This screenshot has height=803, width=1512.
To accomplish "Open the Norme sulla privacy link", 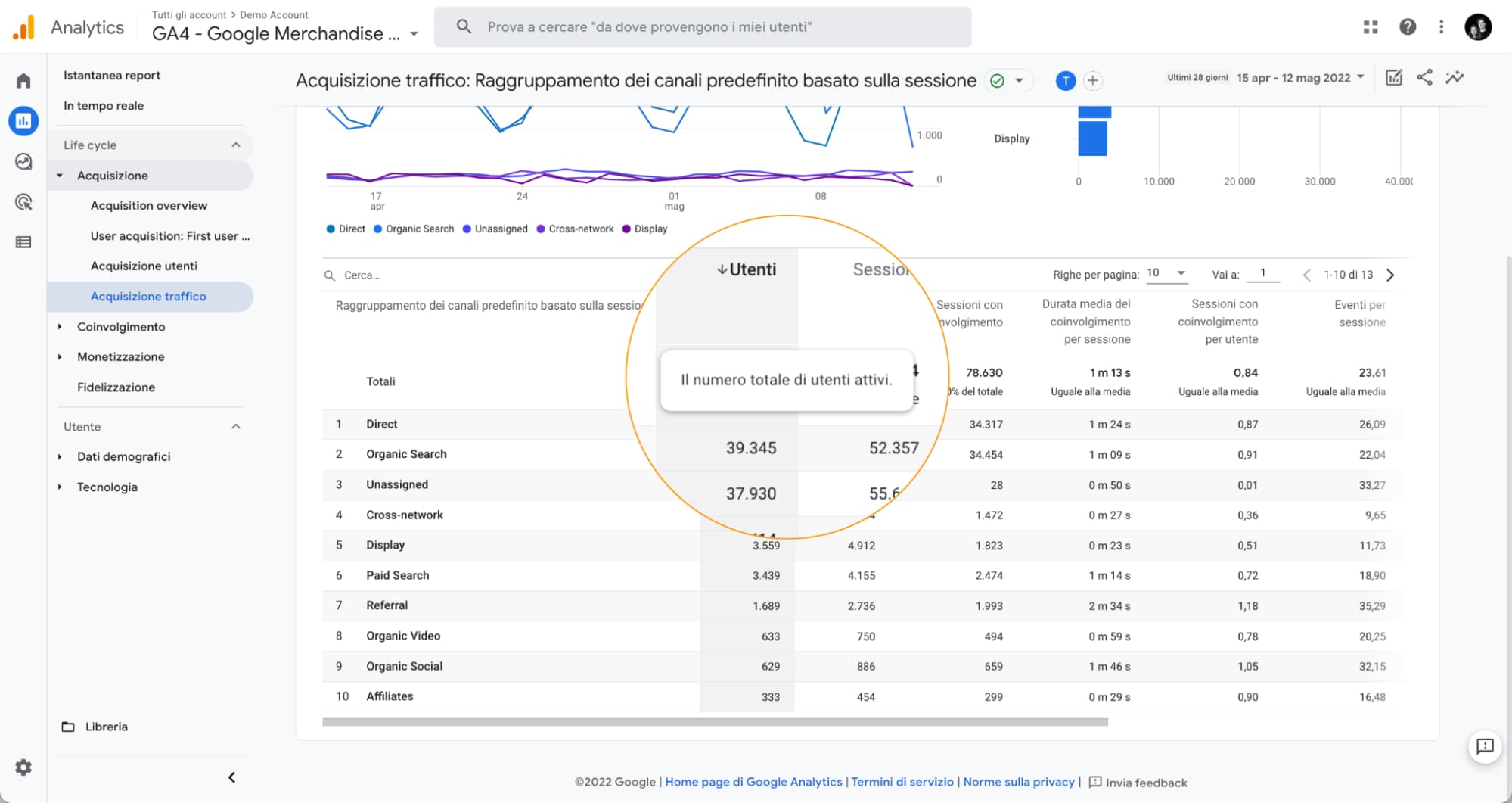I will [x=1018, y=782].
